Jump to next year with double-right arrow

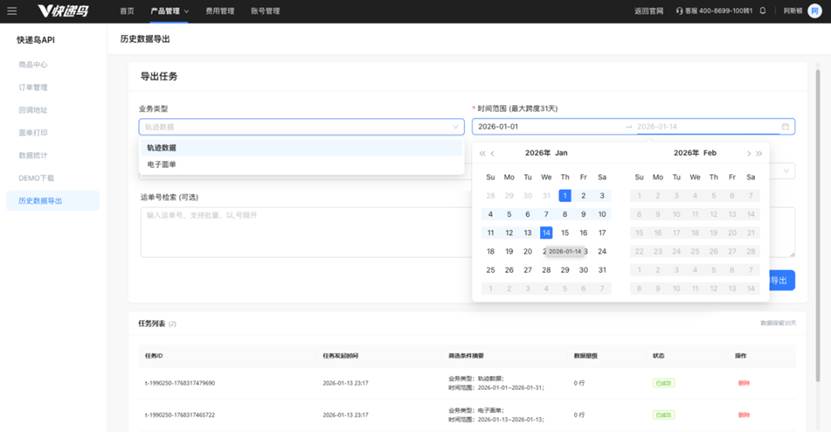pyautogui.click(x=759, y=153)
